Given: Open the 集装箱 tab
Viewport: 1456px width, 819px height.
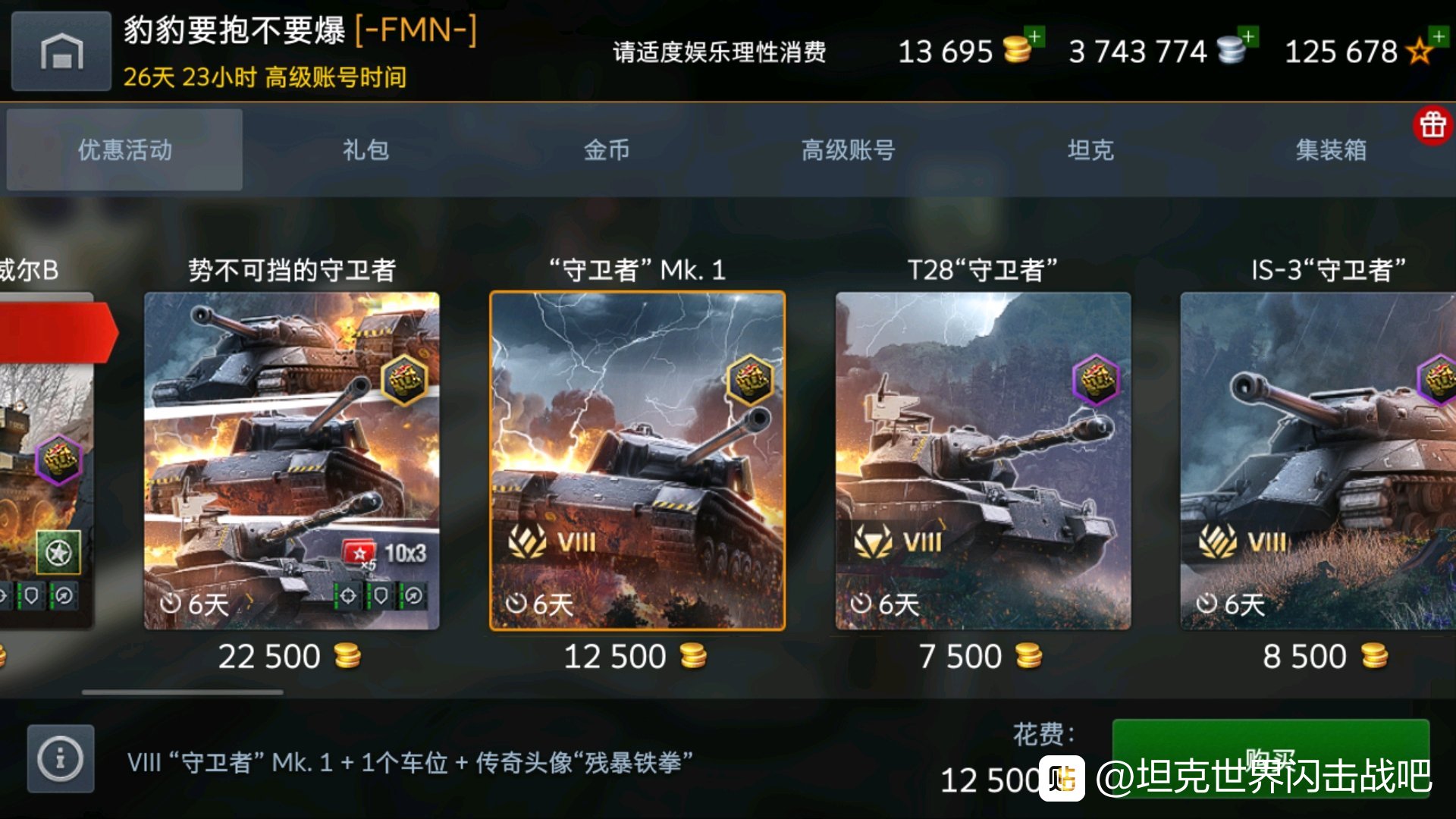Looking at the screenshot, I should click(x=1331, y=149).
